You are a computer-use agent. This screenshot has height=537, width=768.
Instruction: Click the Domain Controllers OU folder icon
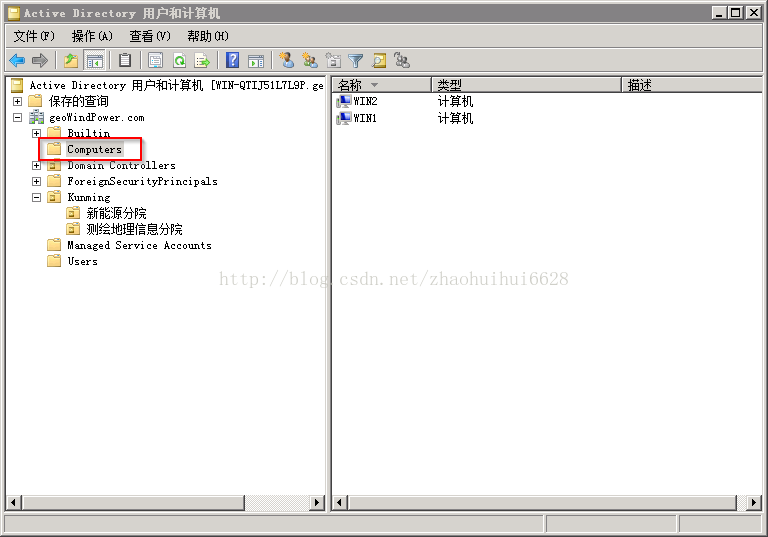tap(54, 166)
